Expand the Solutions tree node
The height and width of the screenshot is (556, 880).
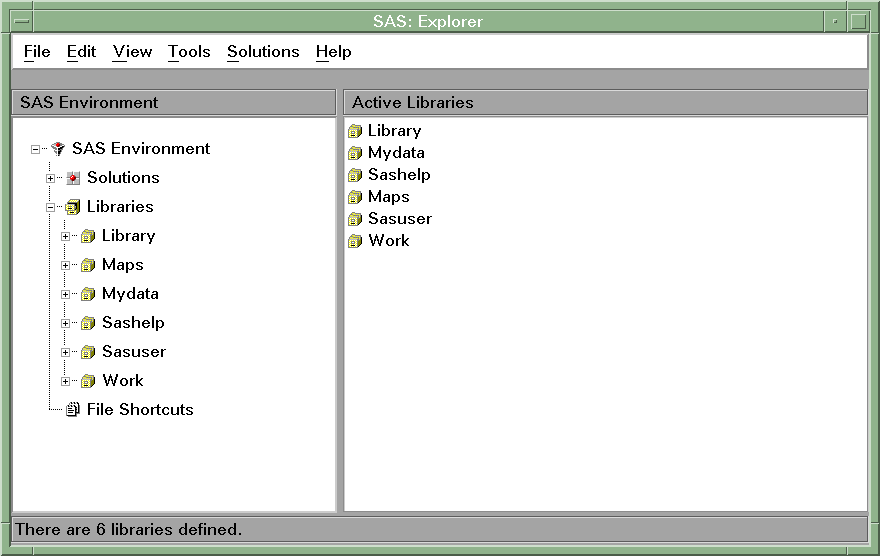pyautogui.click(x=51, y=178)
